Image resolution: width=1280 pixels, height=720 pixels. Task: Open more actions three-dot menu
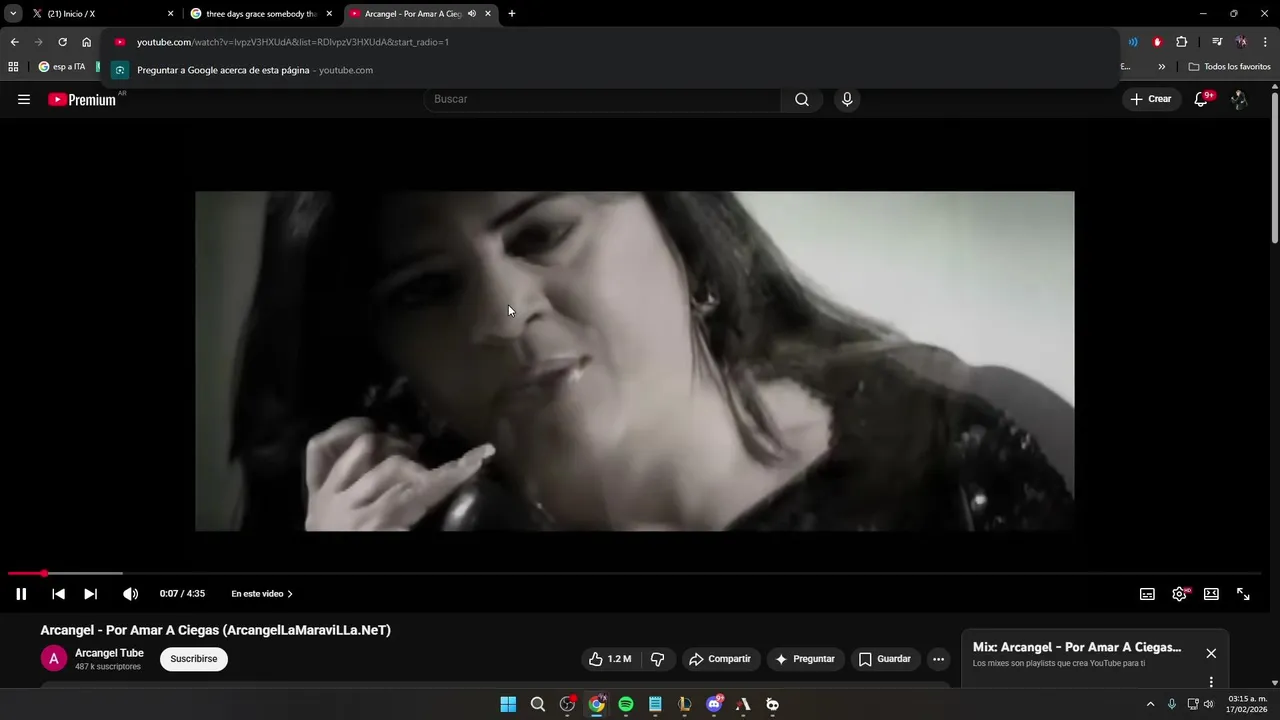[938, 659]
